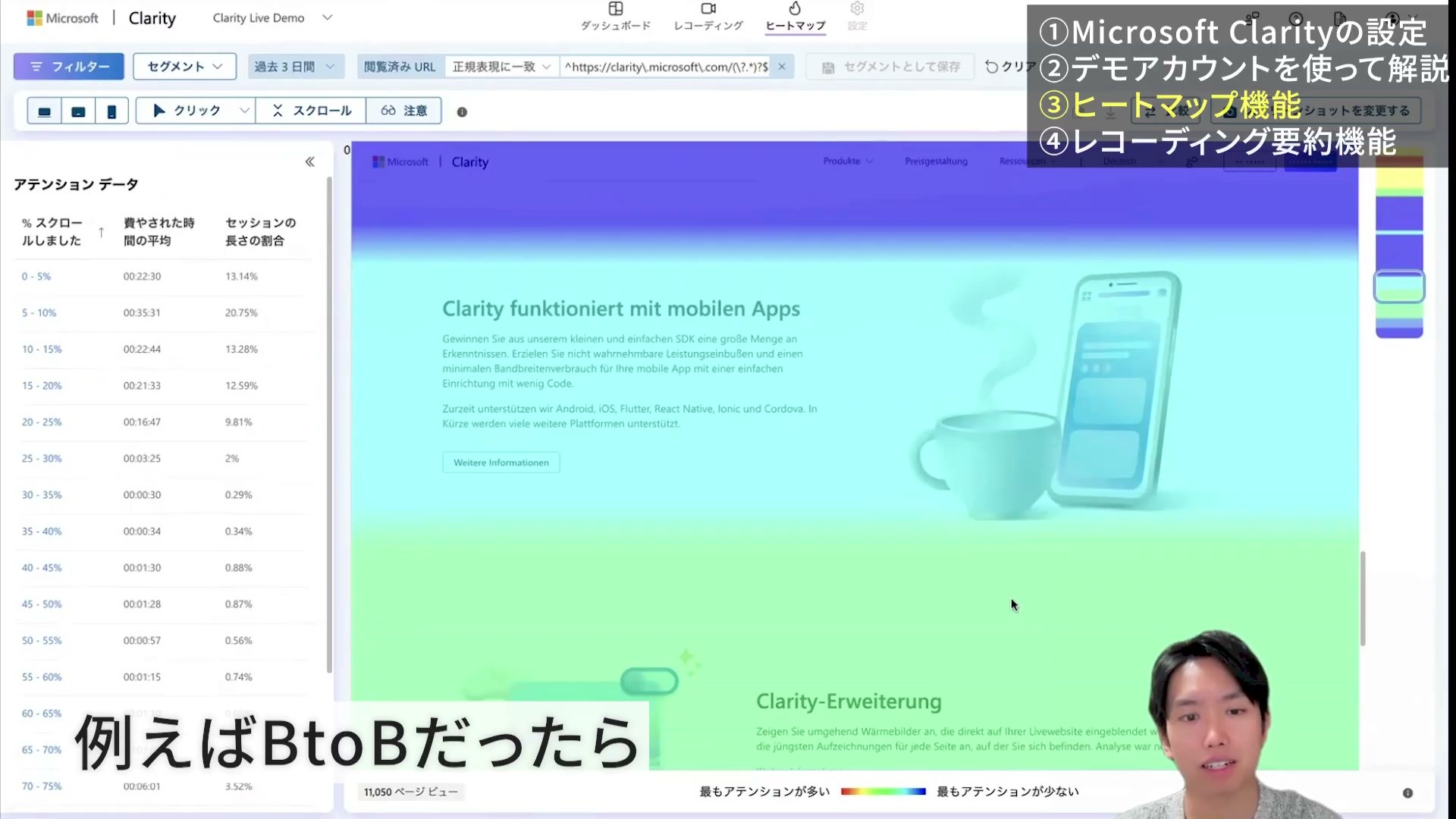Screen dimensions: 1456x819
Task: Switch to 注意 attention heatmap
Action: click(x=403, y=111)
